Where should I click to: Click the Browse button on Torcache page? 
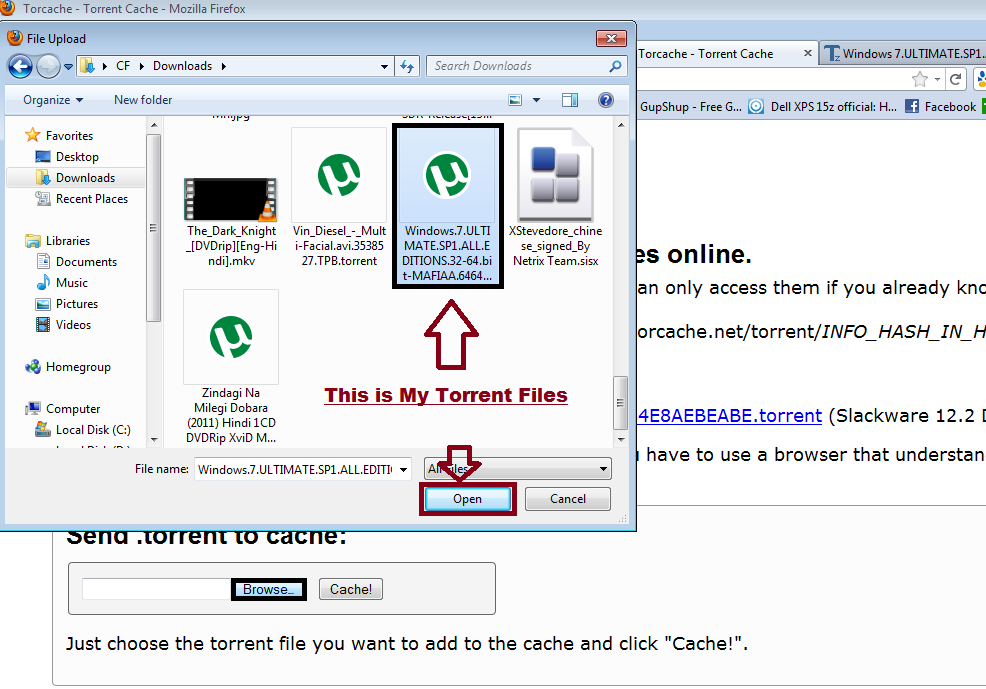269,590
